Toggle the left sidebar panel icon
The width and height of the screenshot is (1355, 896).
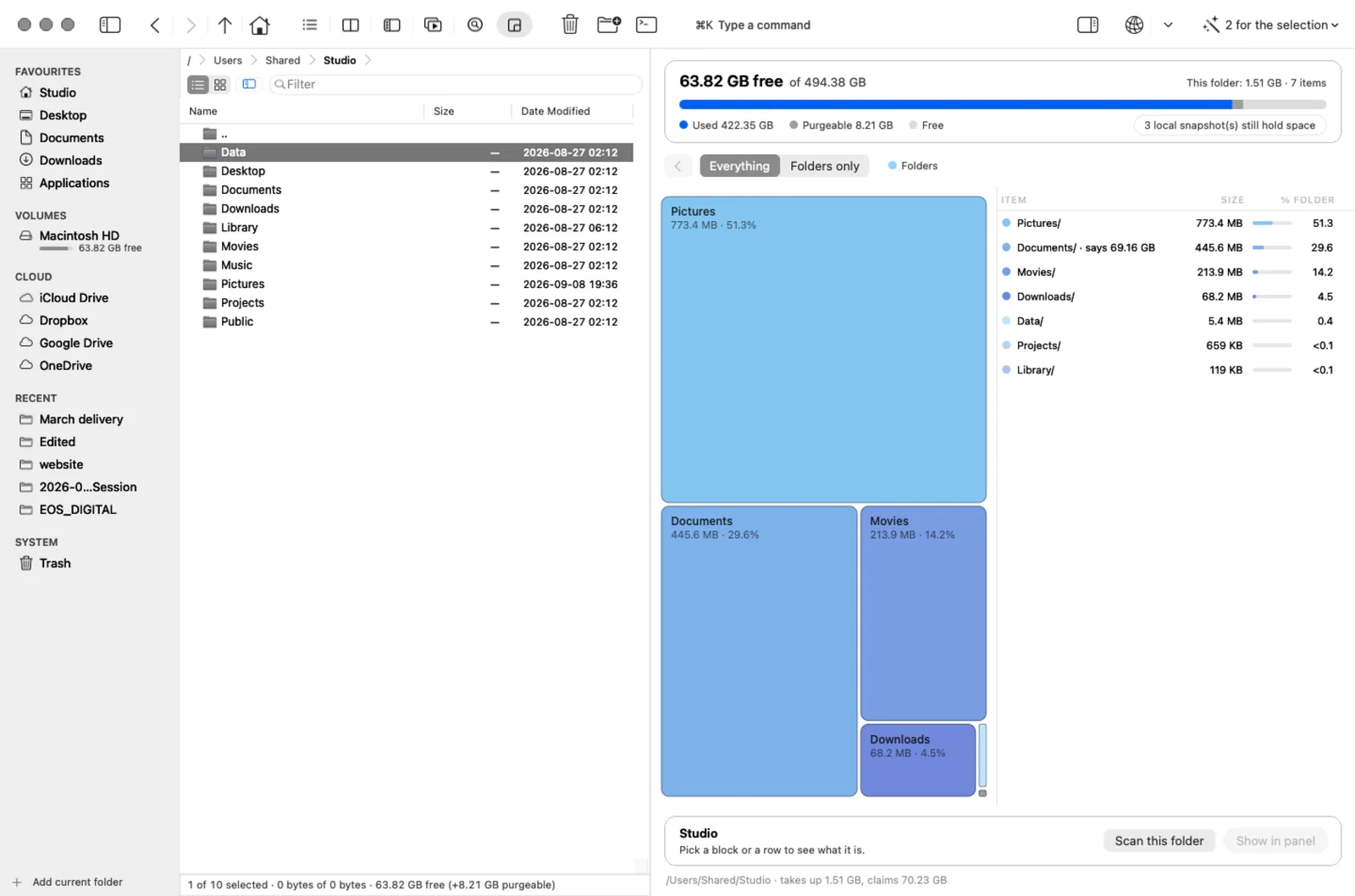(x=110, y=25)
